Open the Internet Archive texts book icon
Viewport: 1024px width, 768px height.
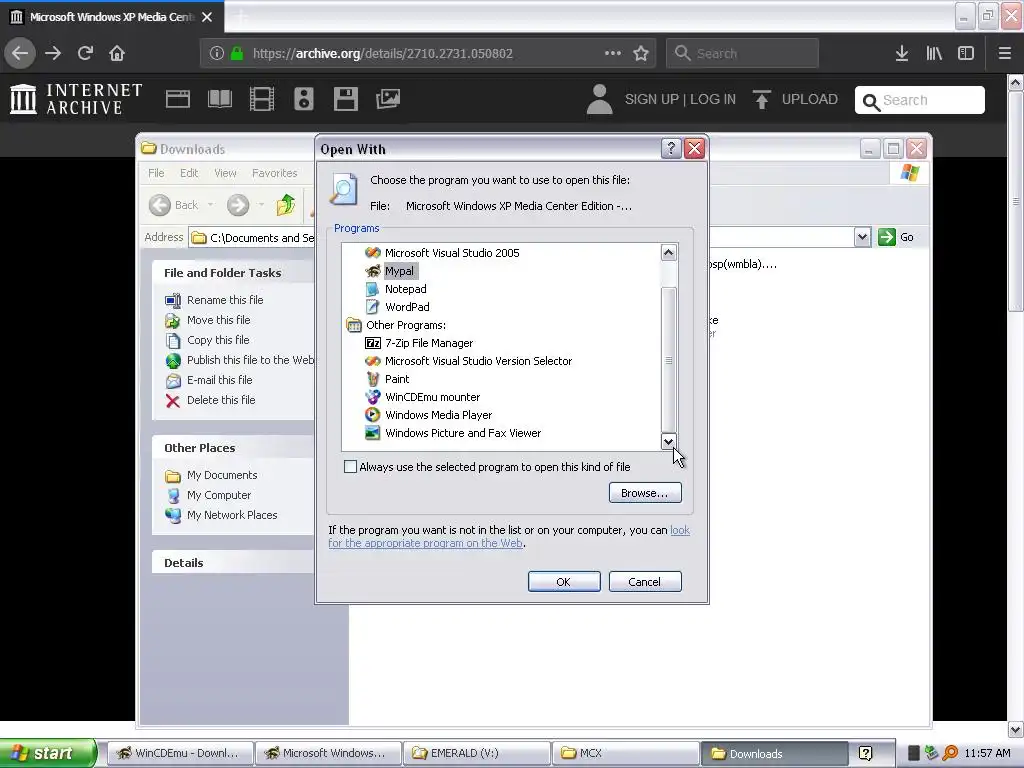point(219,99)
